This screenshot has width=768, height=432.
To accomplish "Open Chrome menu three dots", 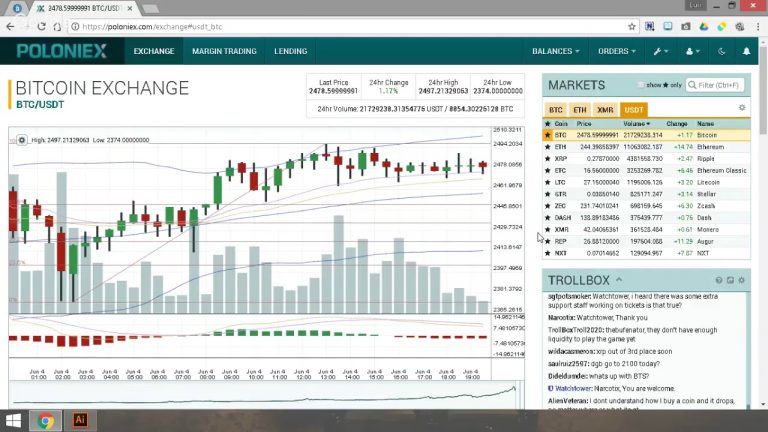I will click(x=758, y=26).
